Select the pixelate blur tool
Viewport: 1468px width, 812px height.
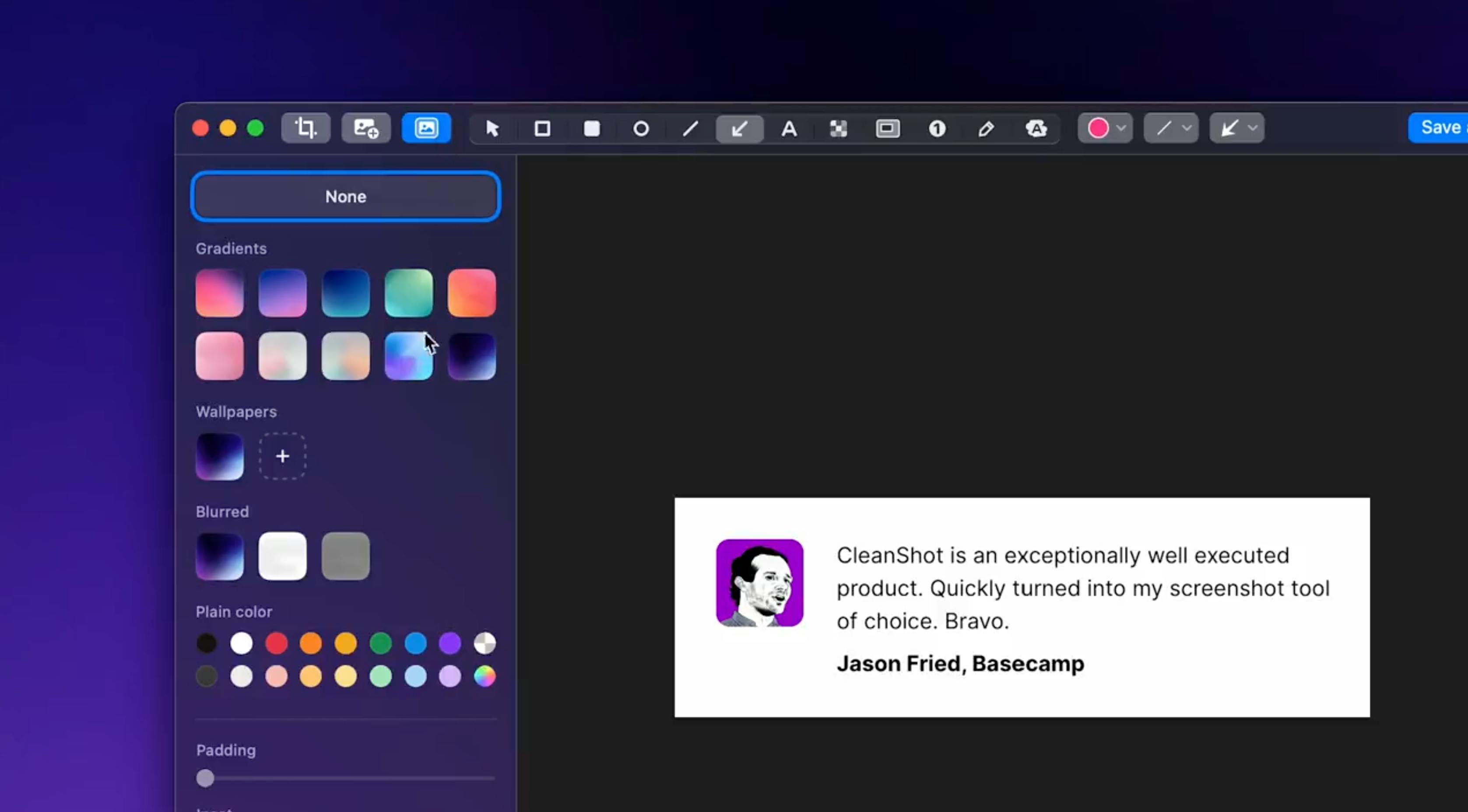point(838,129)
